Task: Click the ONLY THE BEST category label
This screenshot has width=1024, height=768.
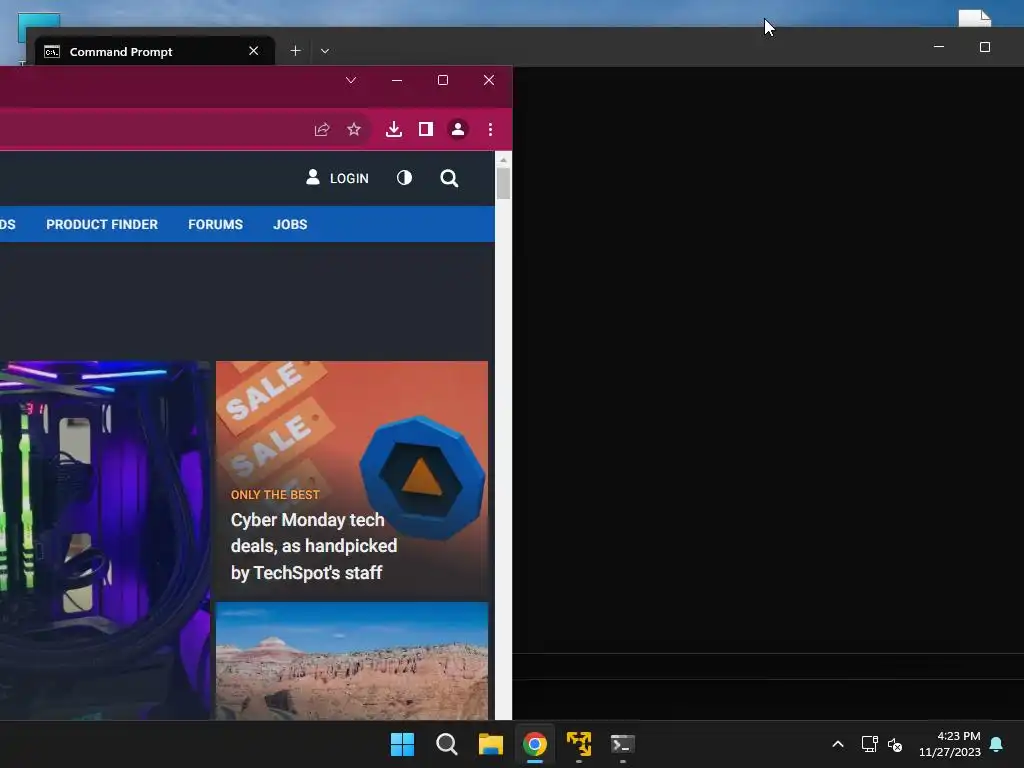Action: (x=275, y=494)
